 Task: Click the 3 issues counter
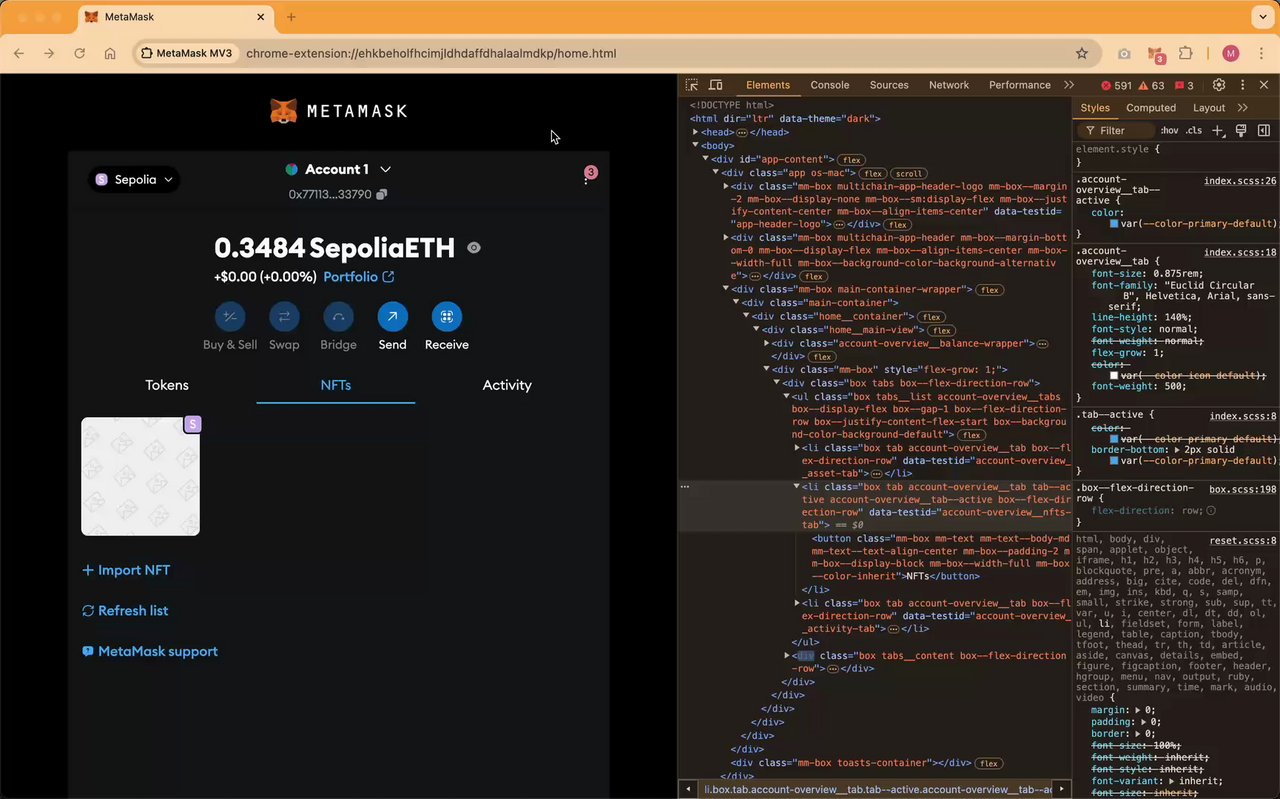[1184, 85]
